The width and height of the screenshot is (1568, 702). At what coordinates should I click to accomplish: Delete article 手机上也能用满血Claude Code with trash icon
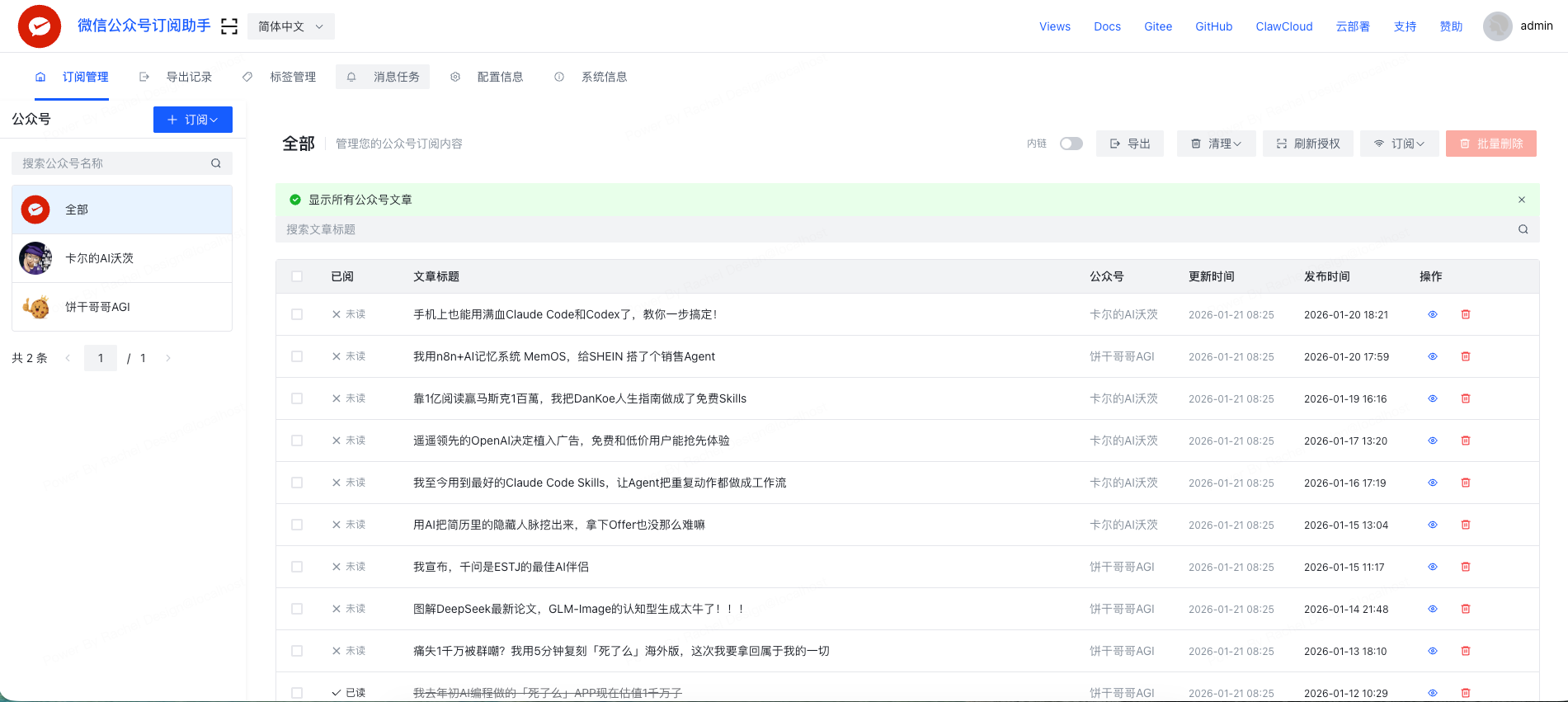click(x=1466, y=314)
